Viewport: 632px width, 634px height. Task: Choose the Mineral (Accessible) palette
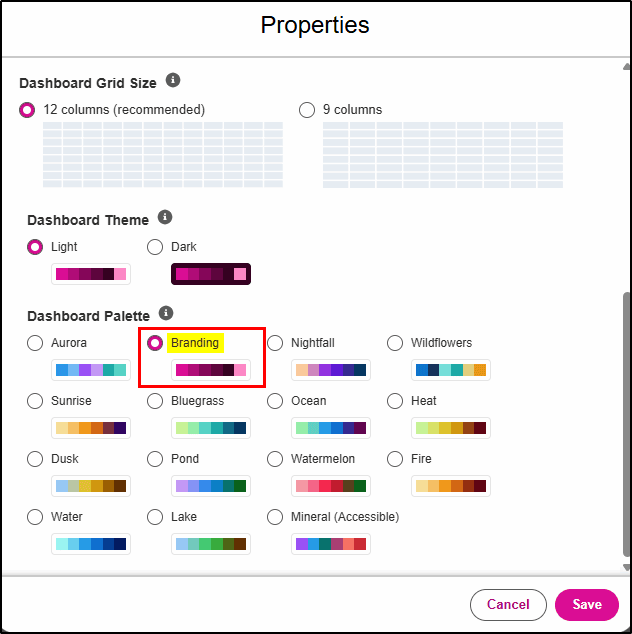pos(275,517)
